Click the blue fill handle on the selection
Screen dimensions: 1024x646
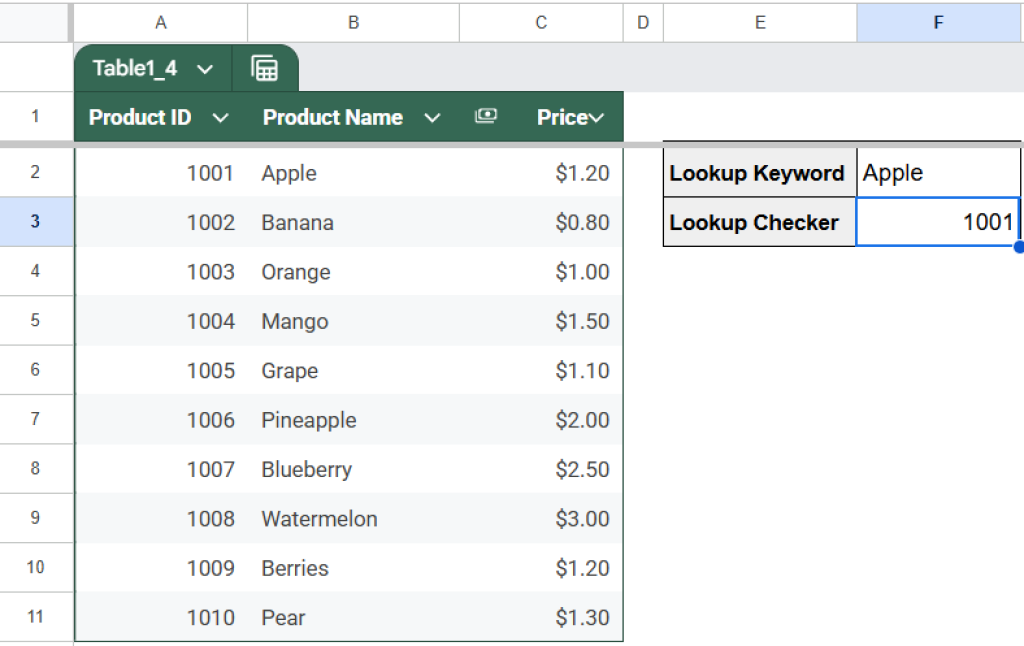click(1018, 246)
